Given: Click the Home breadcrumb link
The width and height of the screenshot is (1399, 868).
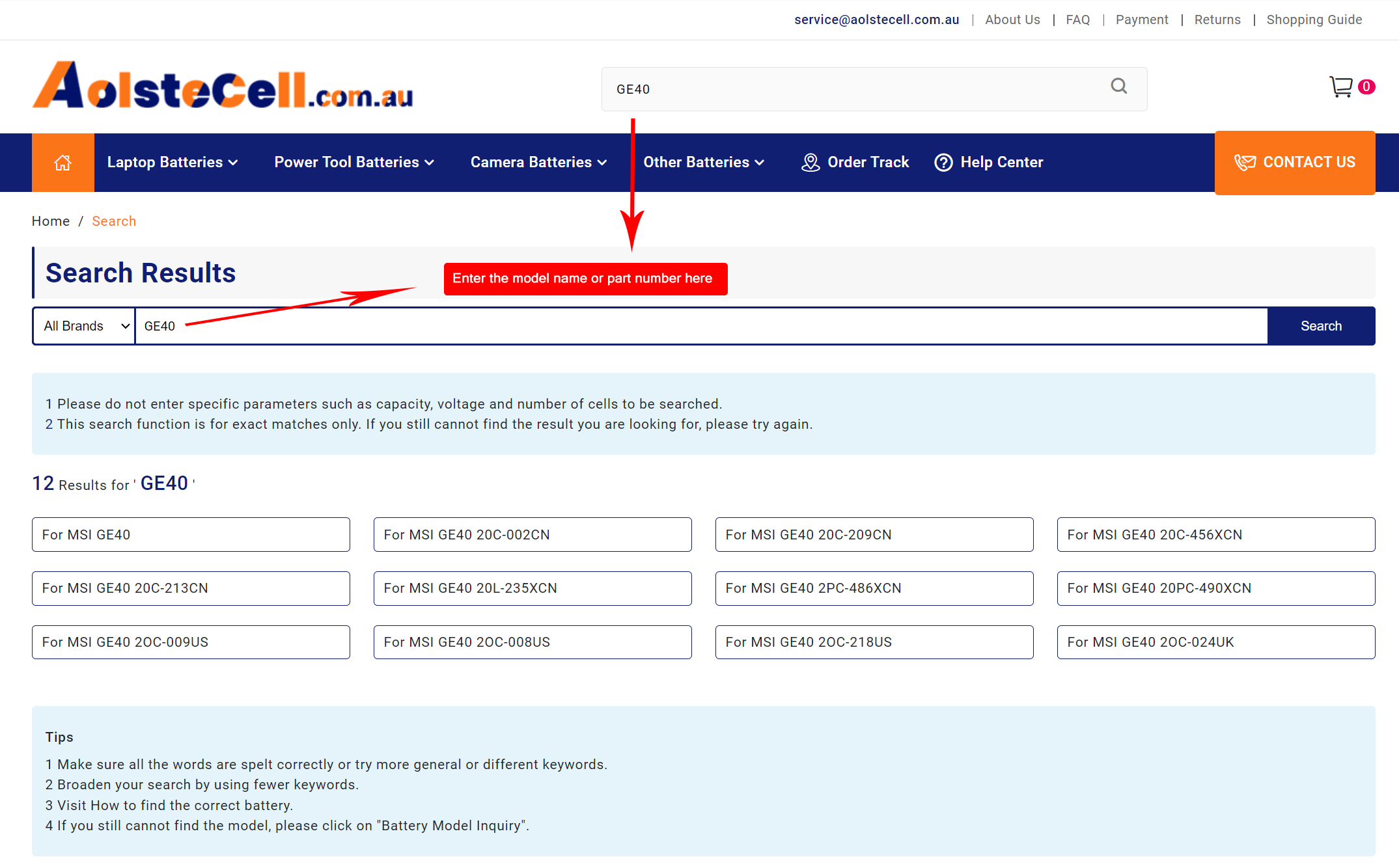Looking at the screenshot, I should (x=51, y=221).
